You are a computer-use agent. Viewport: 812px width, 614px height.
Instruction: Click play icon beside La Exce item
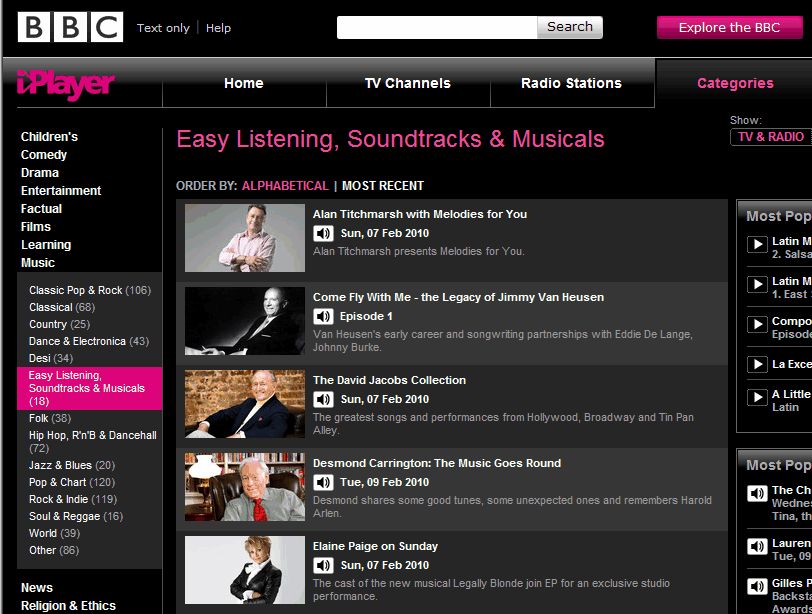tap(757, 364)
